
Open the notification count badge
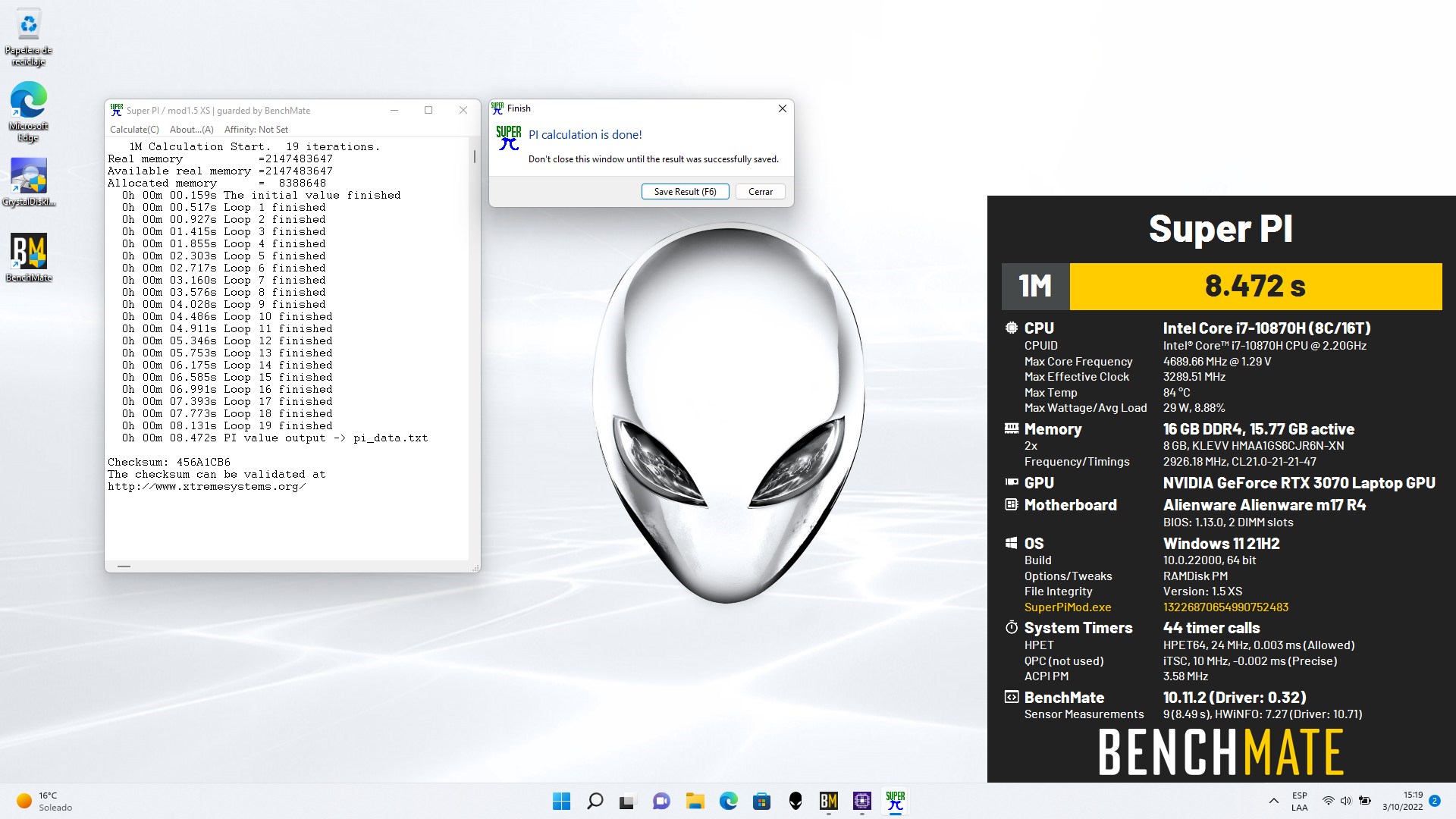(x=1435, y=801)
